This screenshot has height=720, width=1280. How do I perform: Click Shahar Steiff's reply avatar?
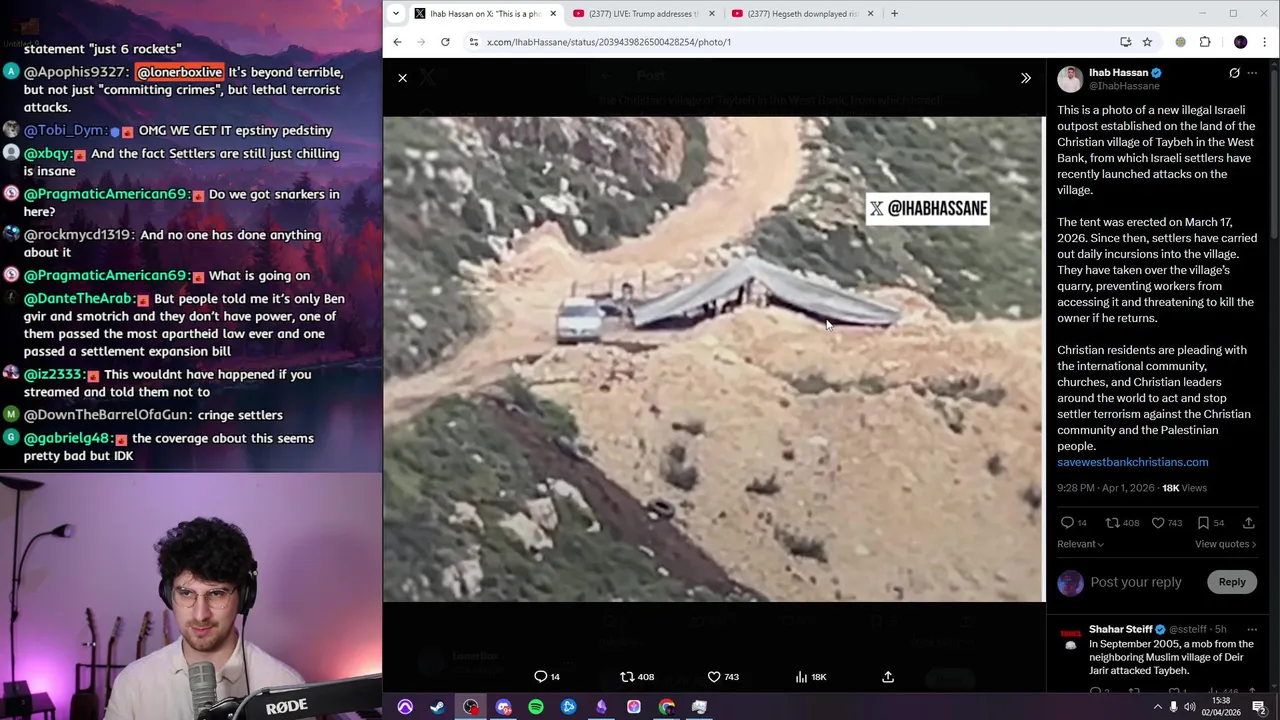pyautogui.click(x=1070, y=640)
